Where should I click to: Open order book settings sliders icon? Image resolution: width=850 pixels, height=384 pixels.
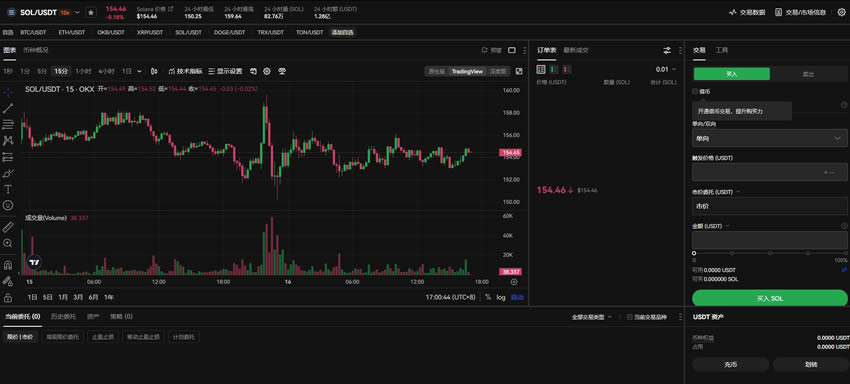pyautogui.click(x=667, y=50)
